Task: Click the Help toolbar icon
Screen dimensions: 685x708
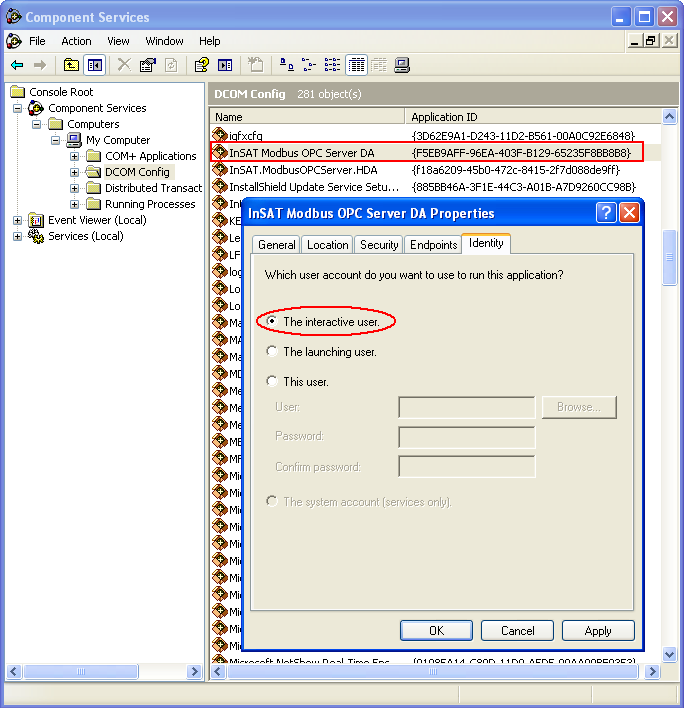Action: coord(201,65)
